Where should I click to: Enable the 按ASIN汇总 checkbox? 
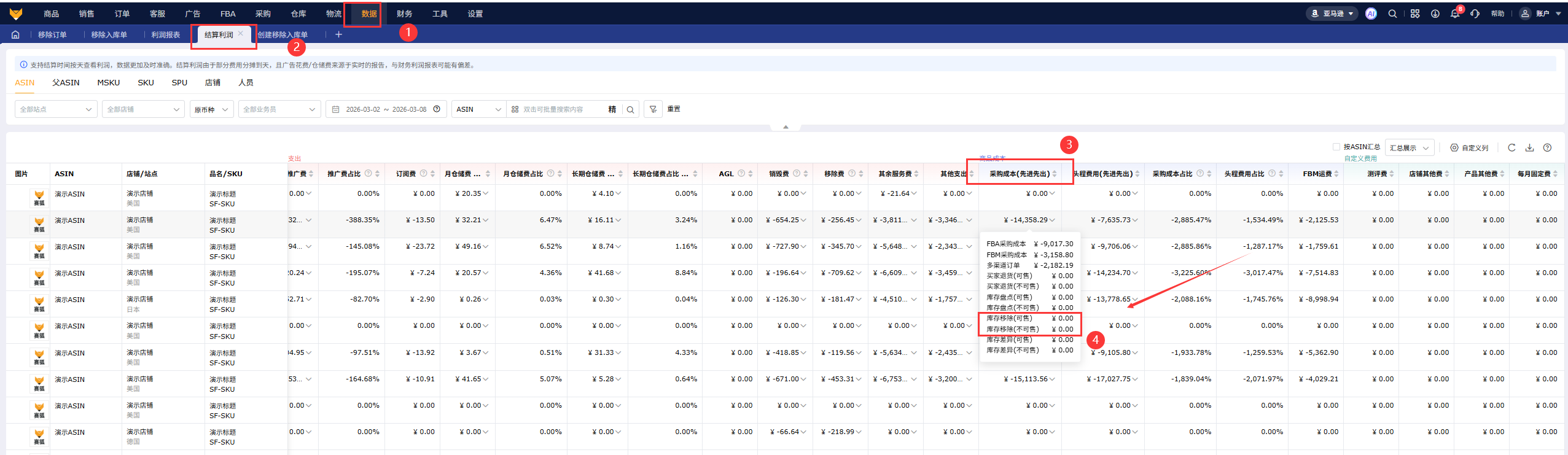tap(1336, 147)
